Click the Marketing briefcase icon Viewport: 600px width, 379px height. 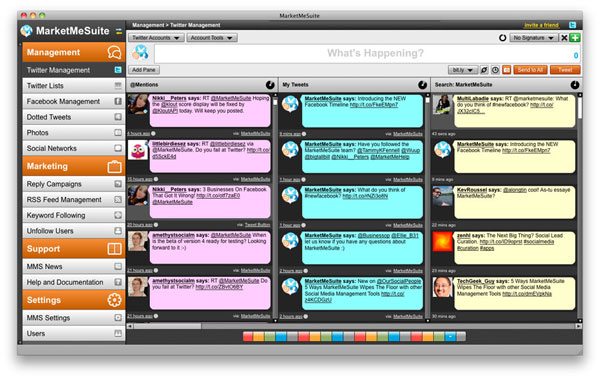pos(114,167)
